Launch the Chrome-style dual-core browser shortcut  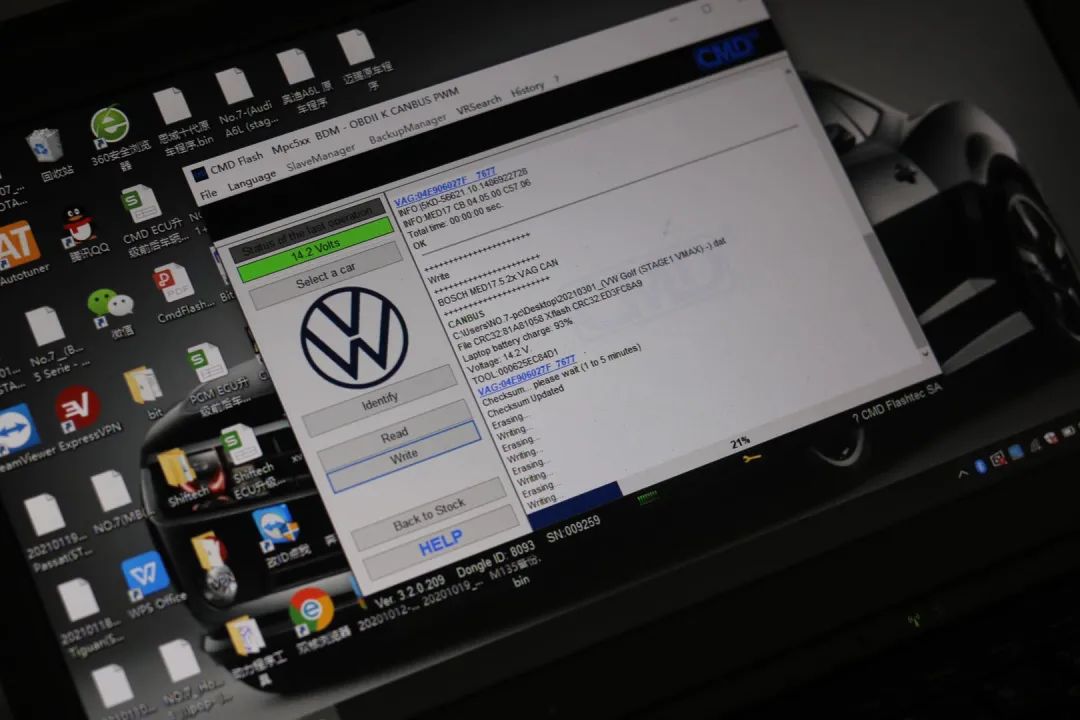tap(311, 610)
